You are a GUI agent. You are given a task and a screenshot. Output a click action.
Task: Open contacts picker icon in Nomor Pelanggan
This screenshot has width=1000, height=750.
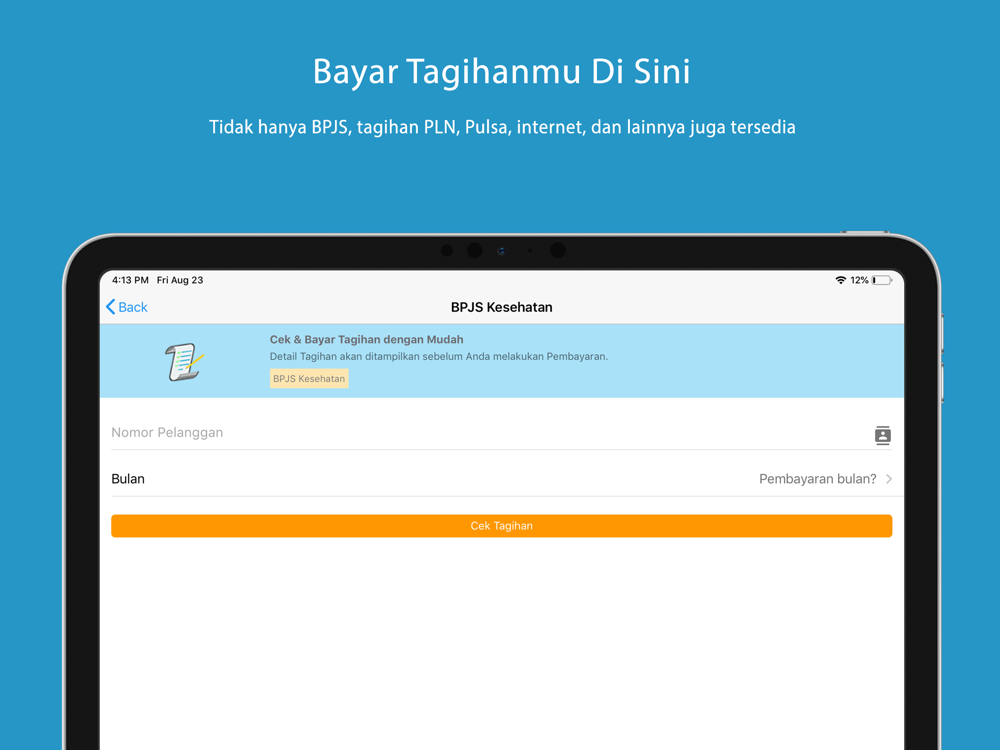pos(882,435)
